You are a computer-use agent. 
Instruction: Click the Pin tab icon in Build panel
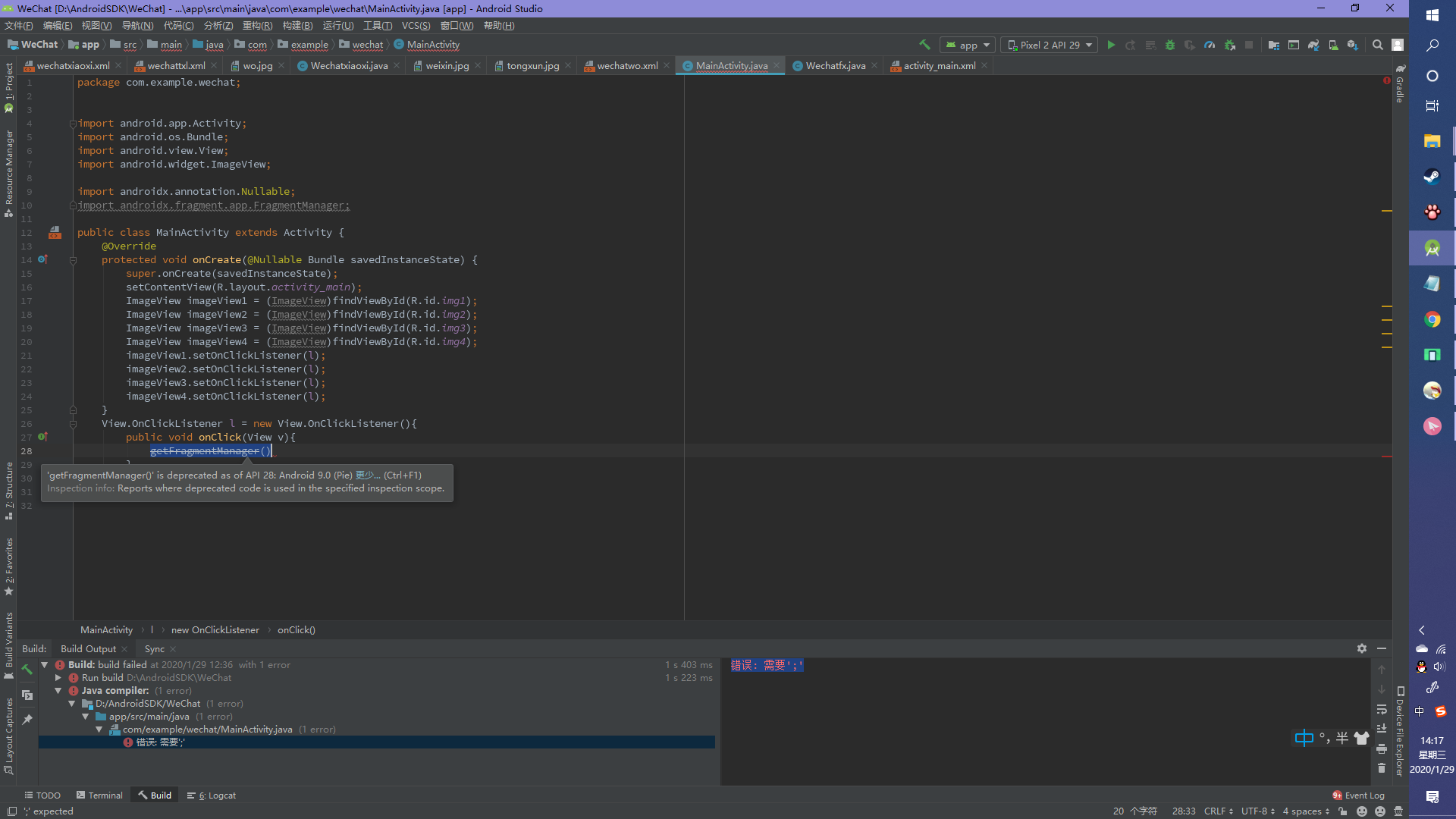click(27, 719)
